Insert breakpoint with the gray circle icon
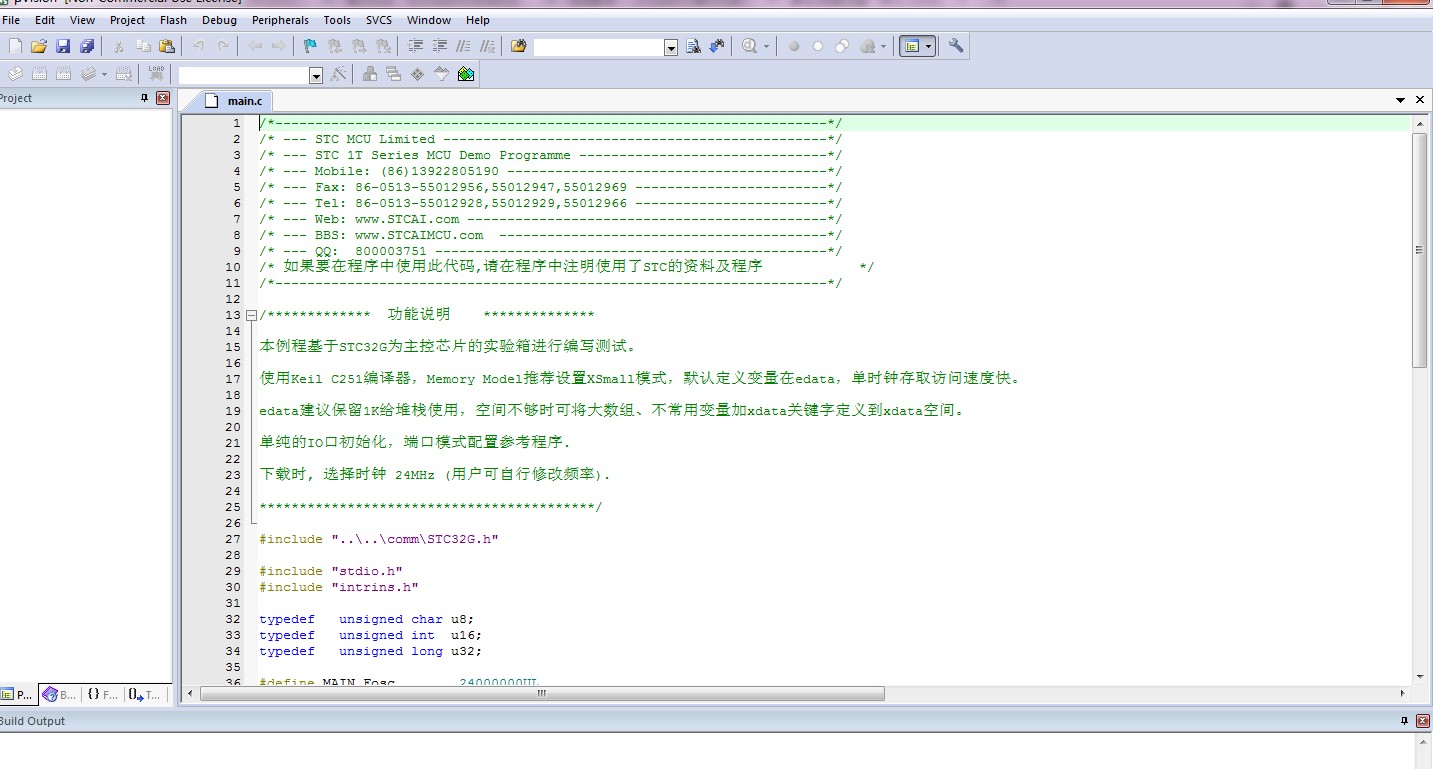The height and width of the screenshot is (769, 1433). coord(794,46)
